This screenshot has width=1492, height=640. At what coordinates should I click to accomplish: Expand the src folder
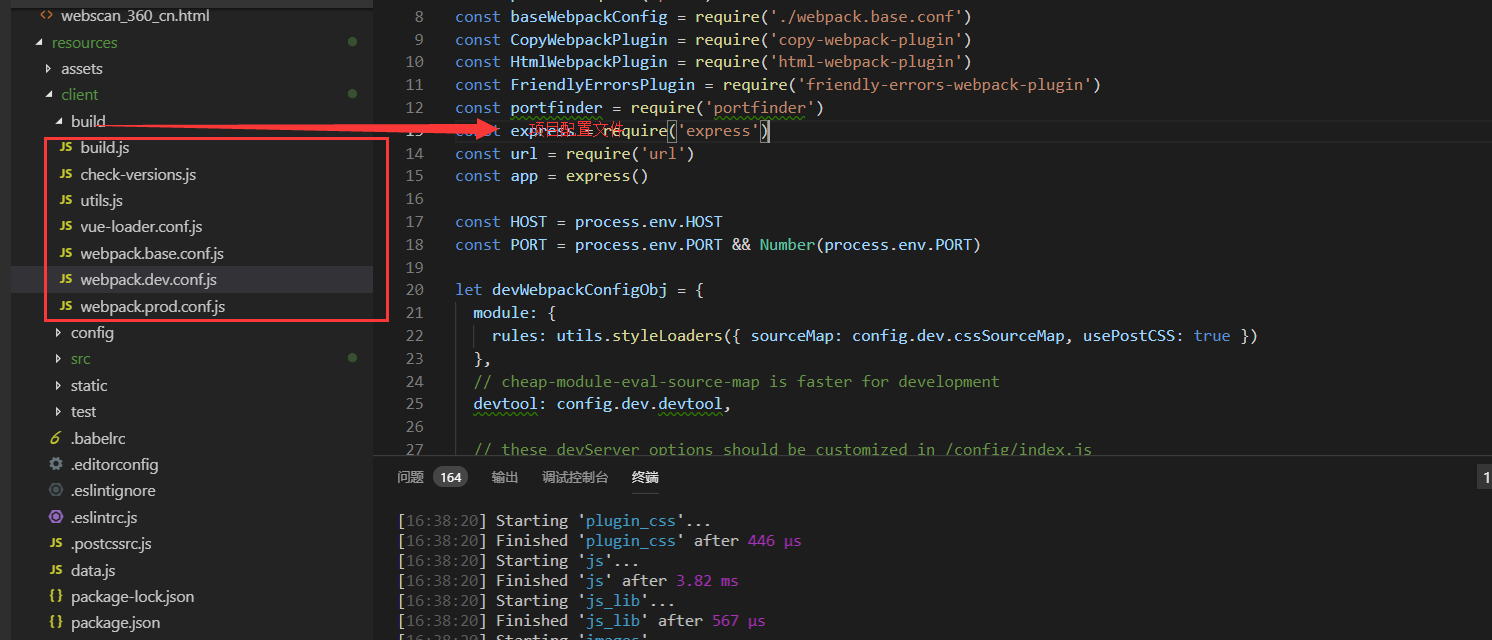pyautogui.click(x=59, y=358)
